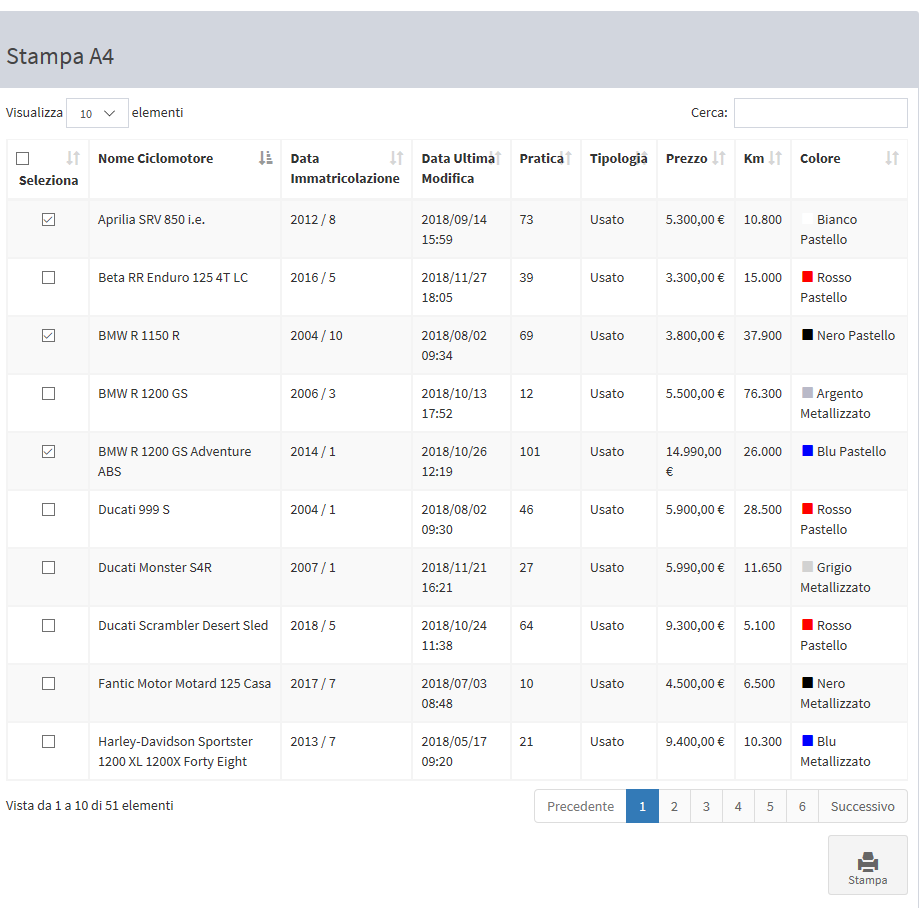Sort by Data Immatricolazione arrows icon
Viewport: 919px width, 908px height.
click(x=396, y=158)
